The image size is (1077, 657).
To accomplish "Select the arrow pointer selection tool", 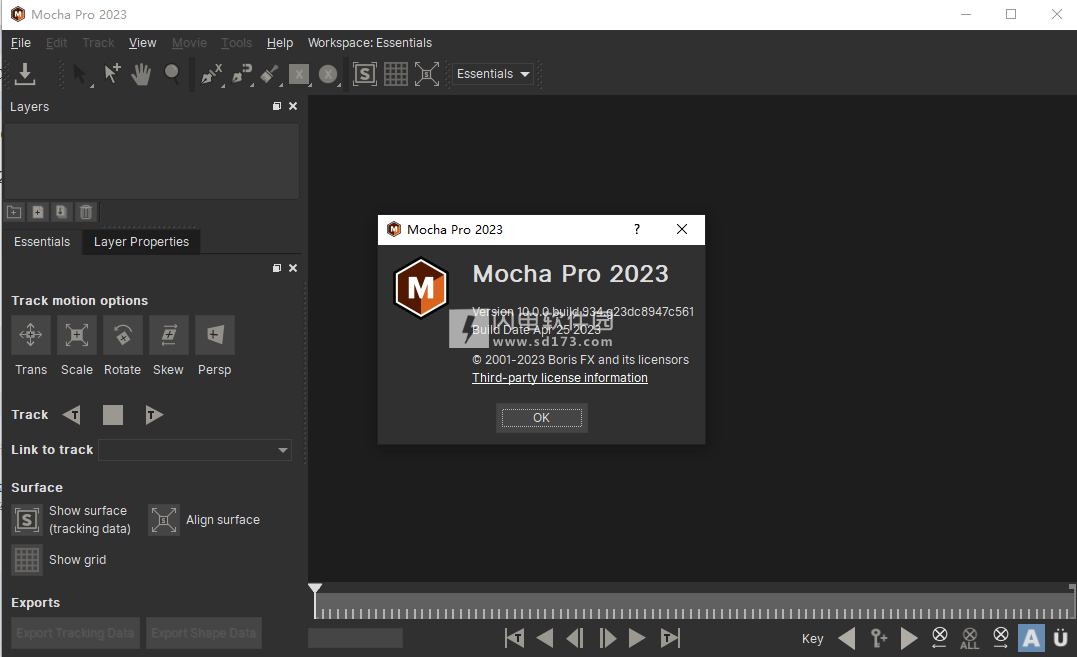I will pos(80,73).
